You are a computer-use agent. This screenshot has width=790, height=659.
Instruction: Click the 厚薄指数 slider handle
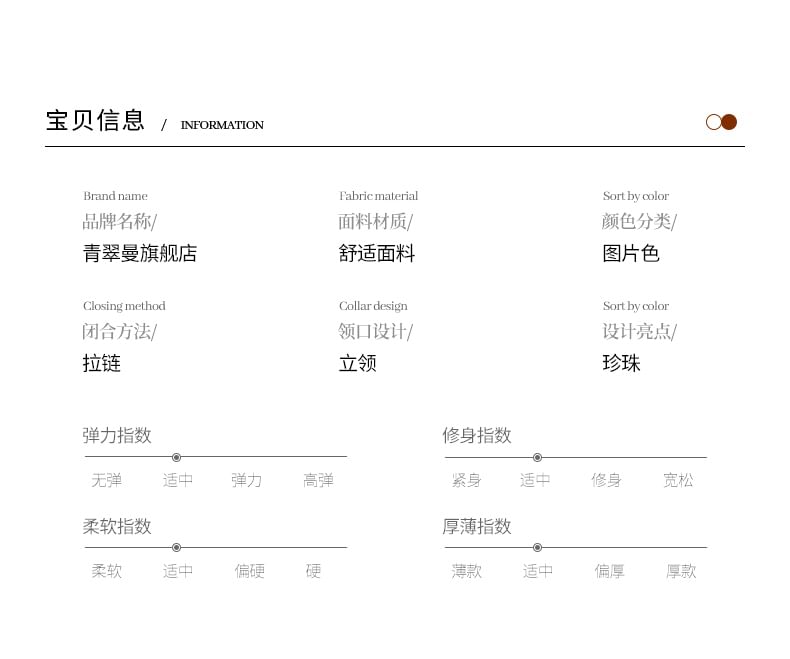click(x=537, y=547)
